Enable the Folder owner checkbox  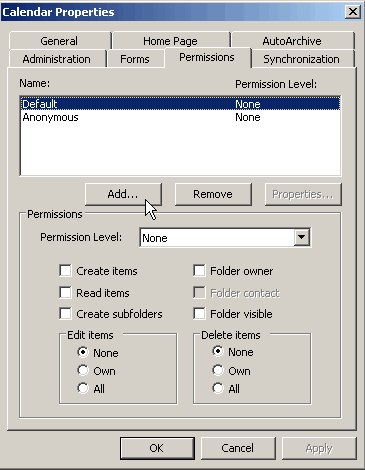click(x=199, y=271)
